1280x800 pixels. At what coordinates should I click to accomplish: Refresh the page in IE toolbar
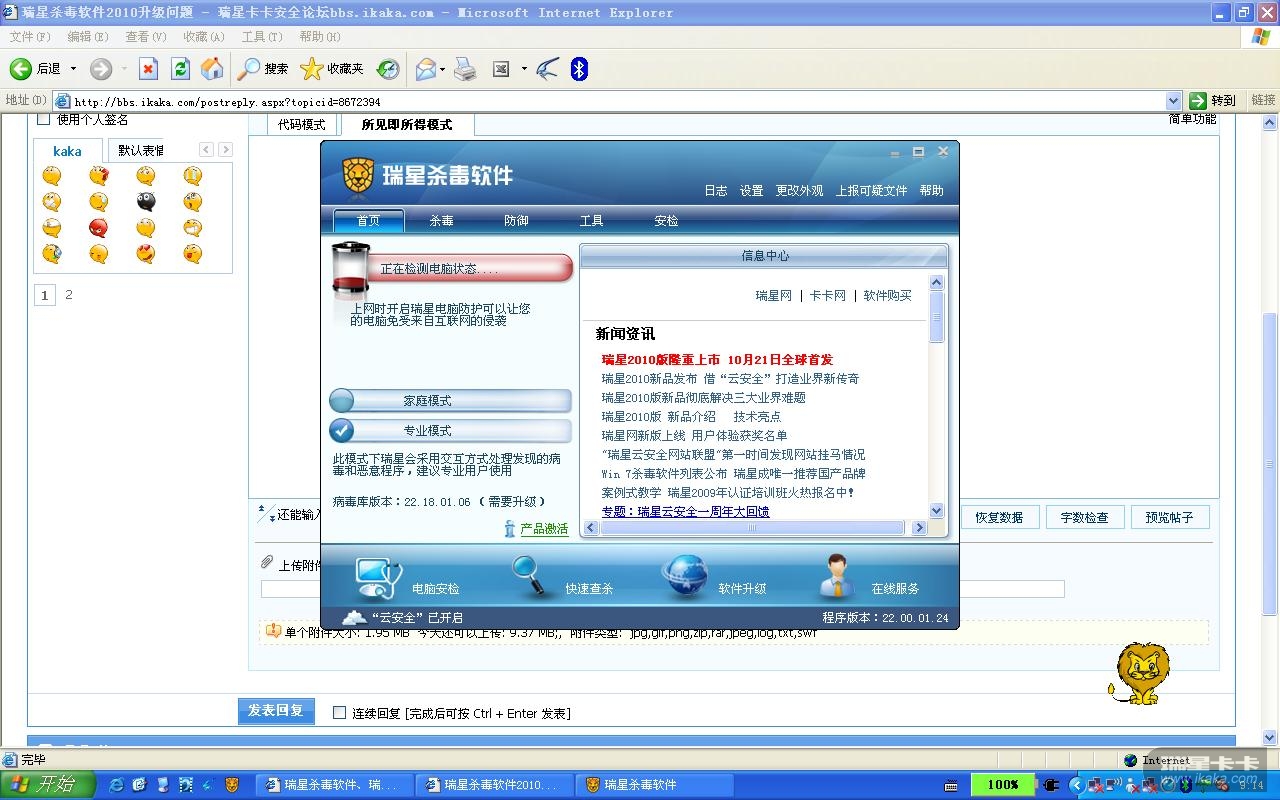[180, 69]
